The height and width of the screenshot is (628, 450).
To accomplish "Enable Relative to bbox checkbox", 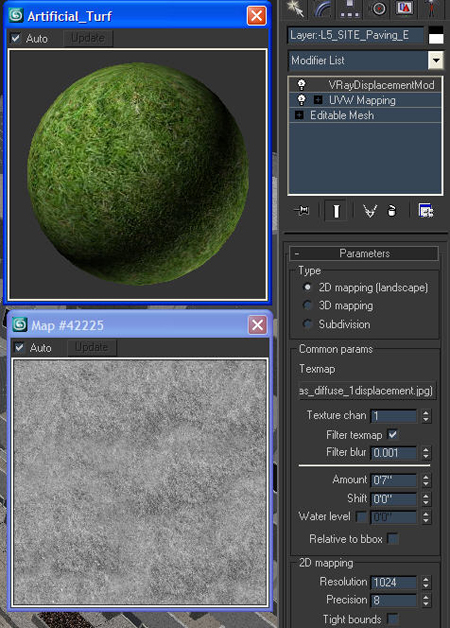I will [x=393, y=539].
